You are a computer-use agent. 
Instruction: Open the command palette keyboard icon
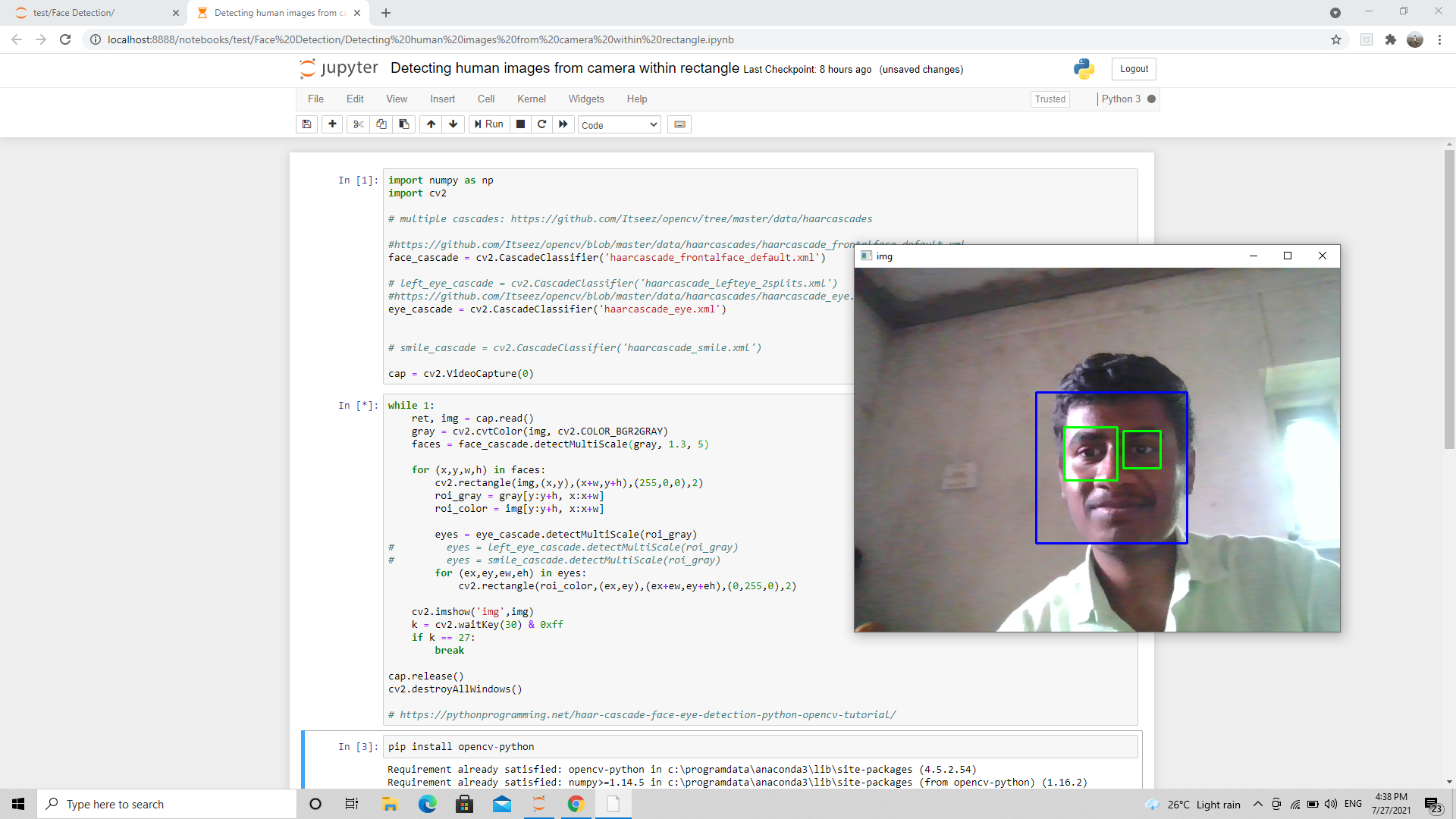(679, 124)
